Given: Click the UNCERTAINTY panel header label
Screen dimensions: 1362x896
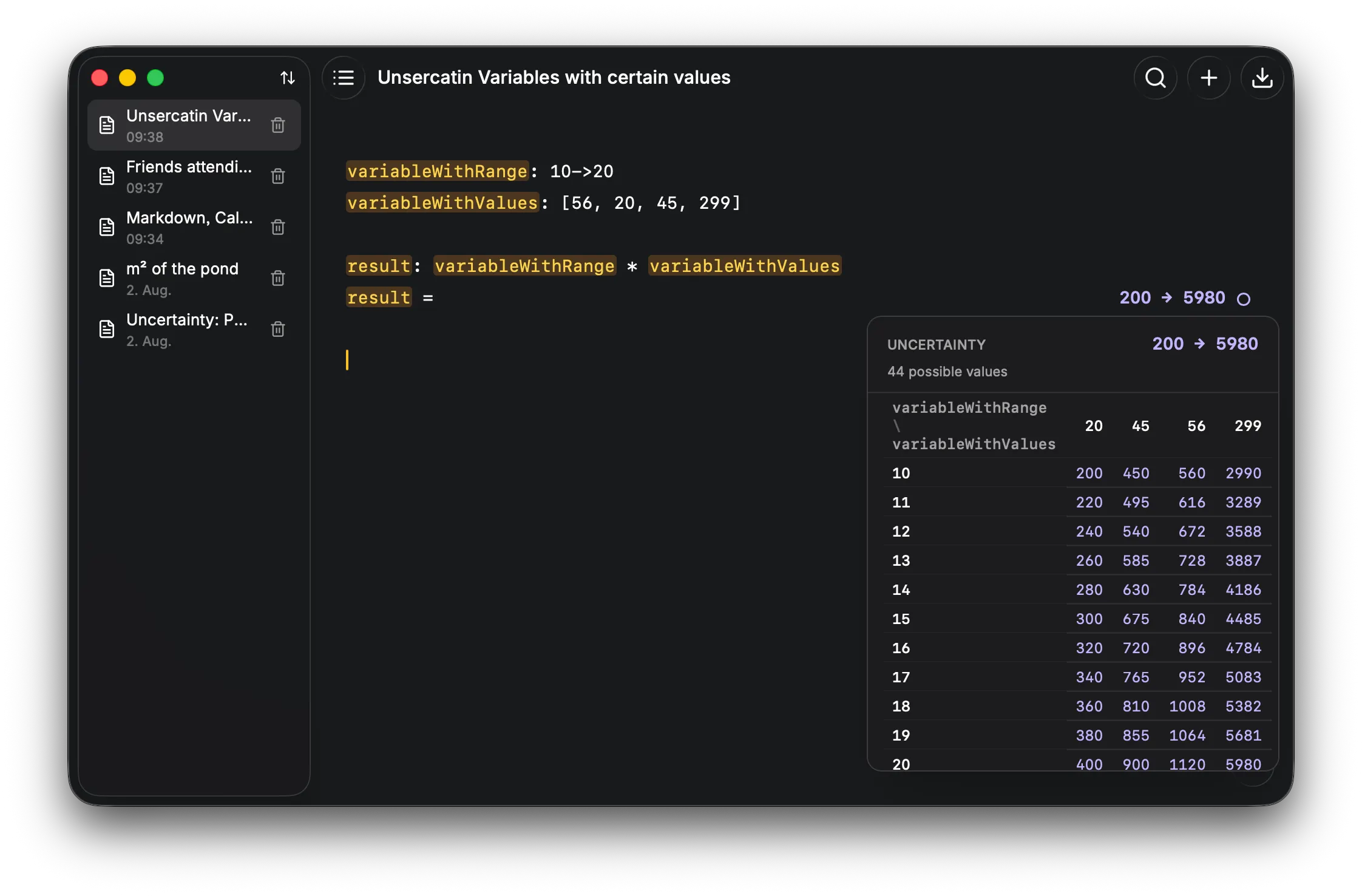Looking at the screenshot, I should (936, 345).
